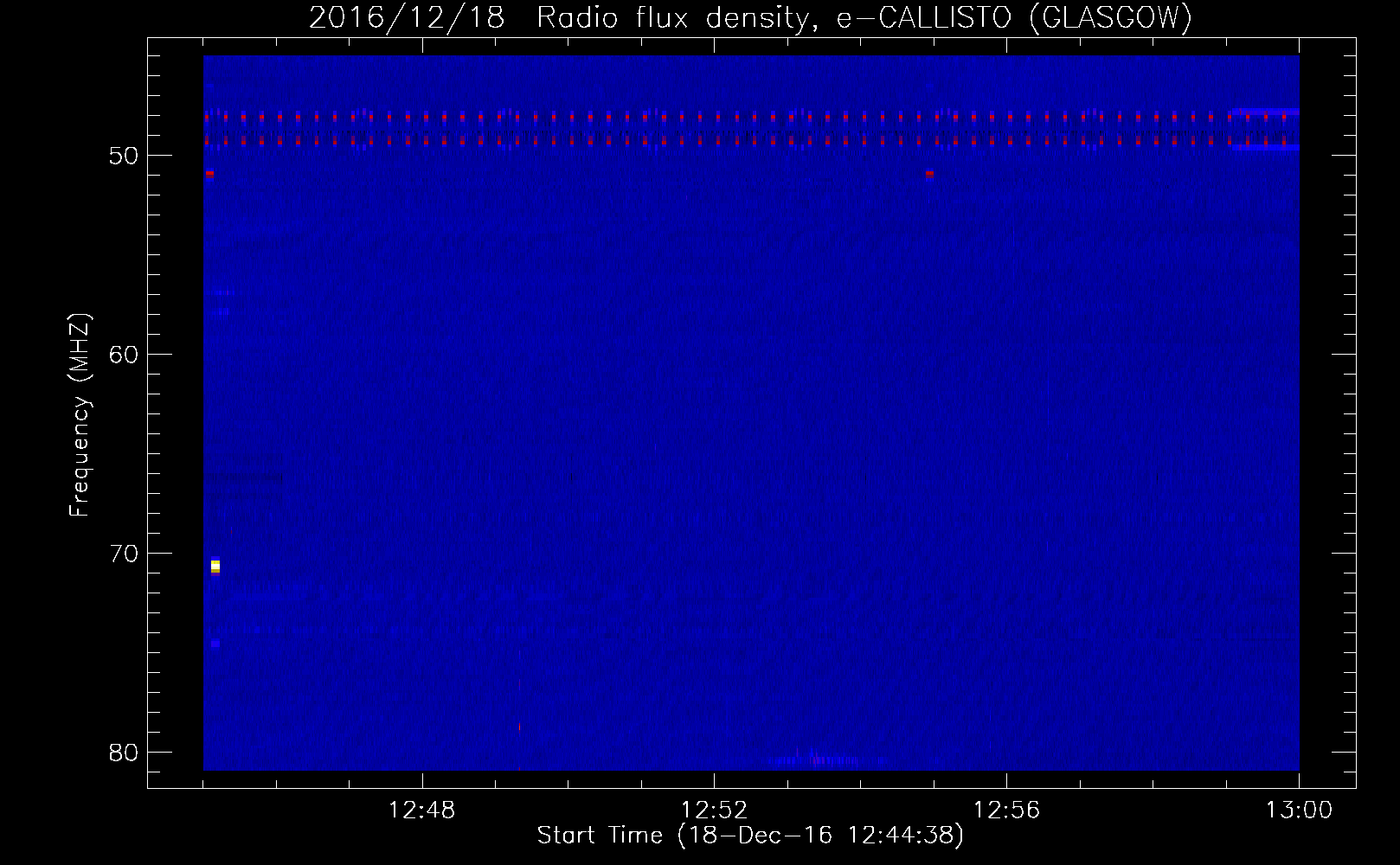
Task: Click the 'Start Time (18-Dec-16 12:44:38)' label
Action: (x=750, y=836)
